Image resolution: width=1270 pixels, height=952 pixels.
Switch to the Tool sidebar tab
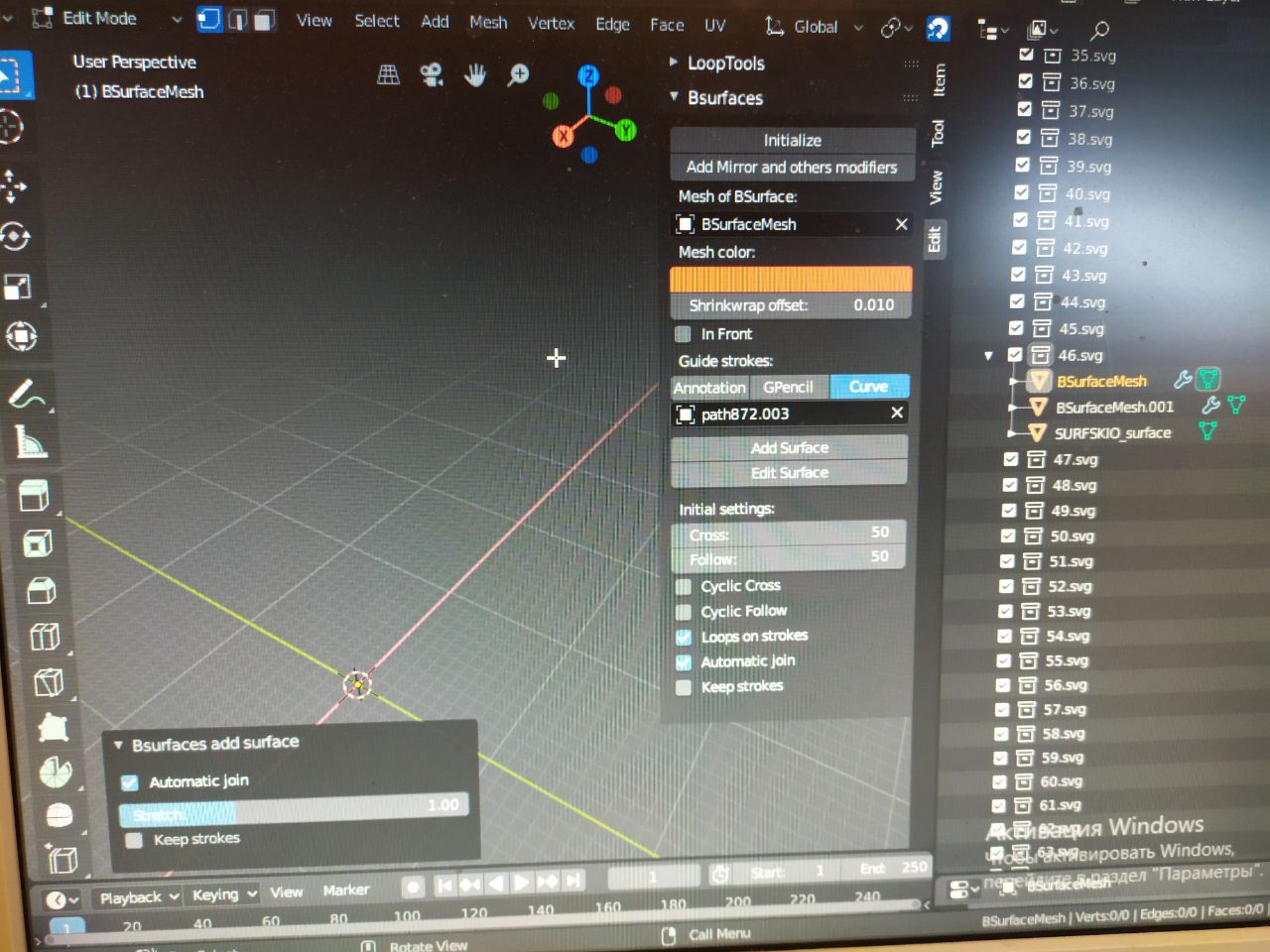(x=937, y=133)
